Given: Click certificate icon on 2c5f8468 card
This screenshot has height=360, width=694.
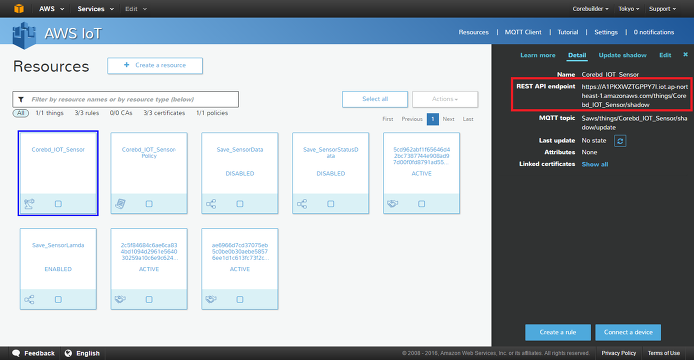Looking at the screenshot, I should (x=120, y=299).
